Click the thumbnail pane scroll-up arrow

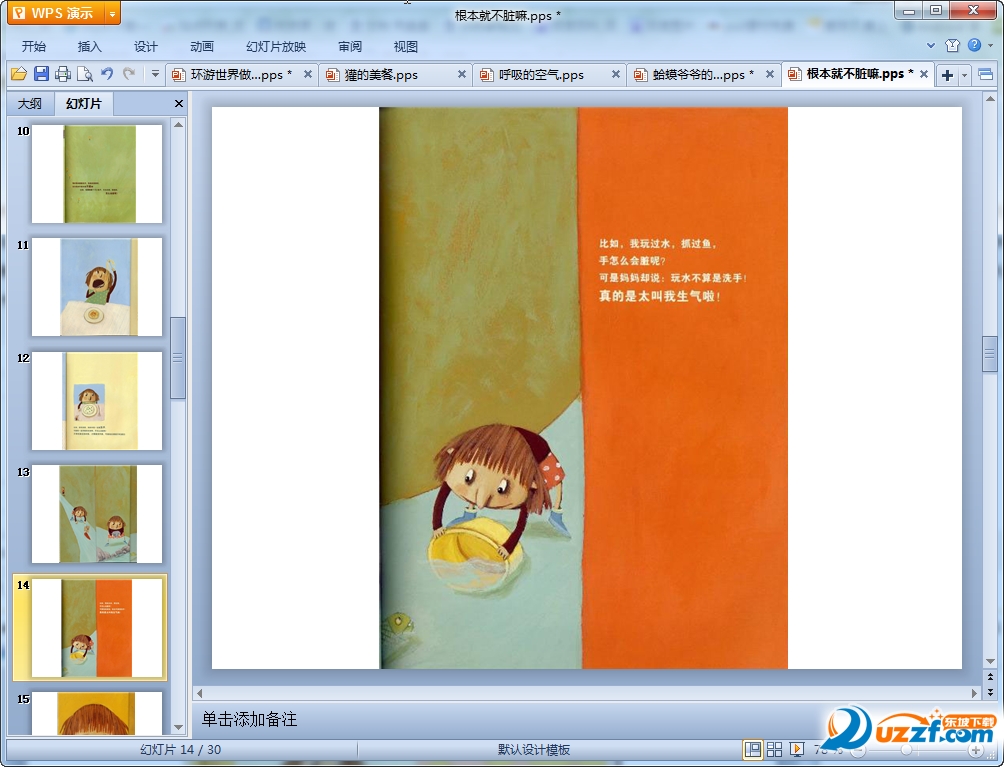(179, 124)
